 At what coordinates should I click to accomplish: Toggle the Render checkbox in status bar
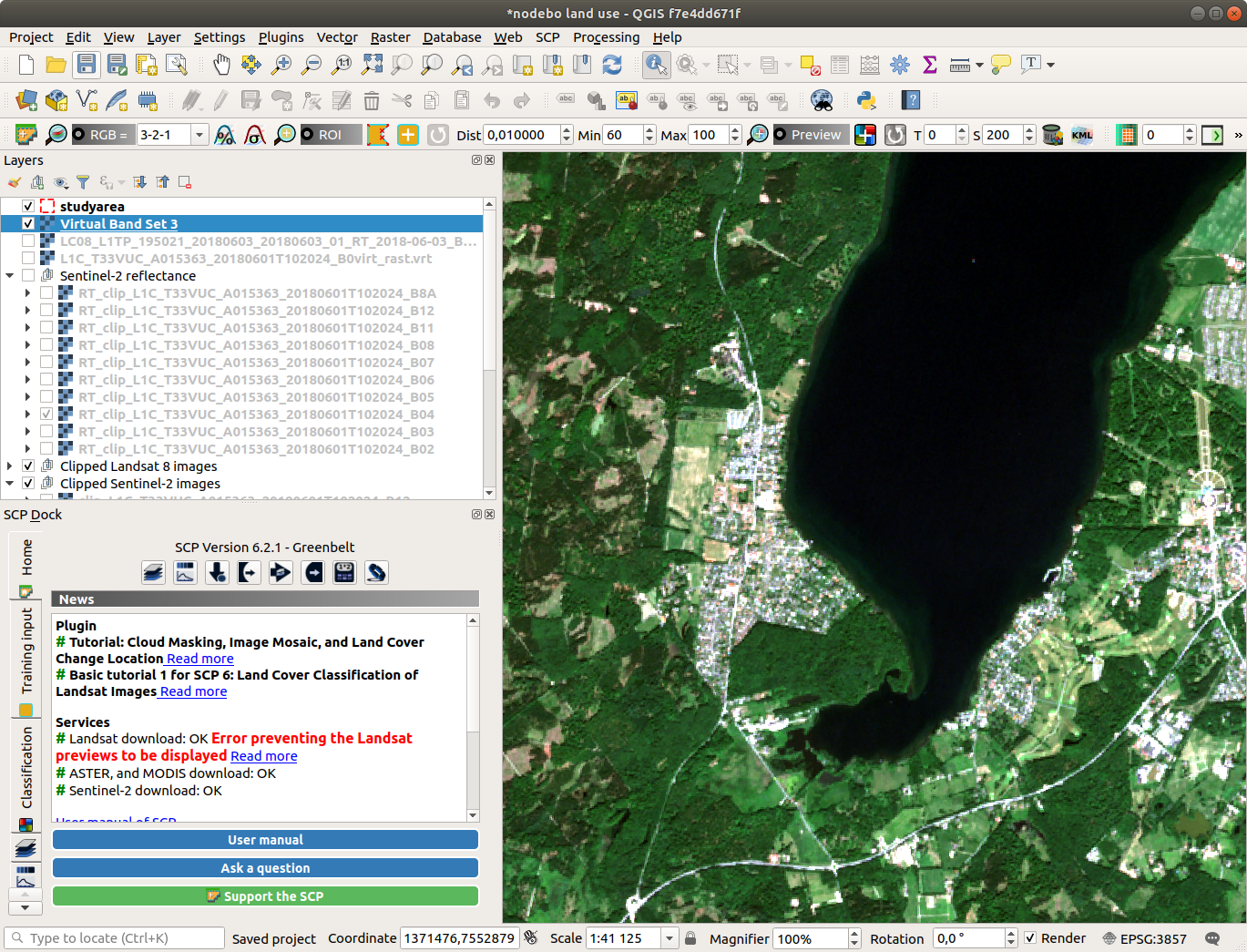(1030, 938)
